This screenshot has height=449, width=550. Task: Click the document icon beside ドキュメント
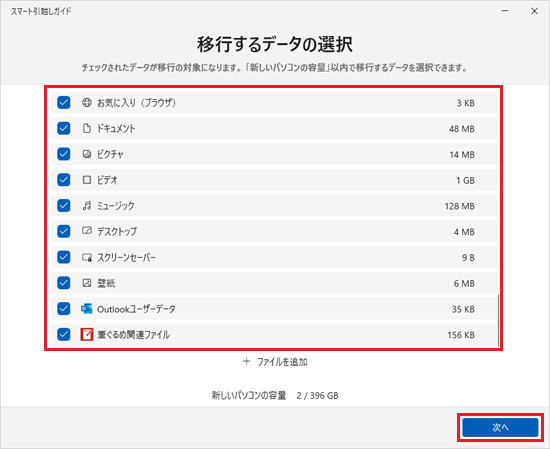pyautogui.click(x=87, y=128)
